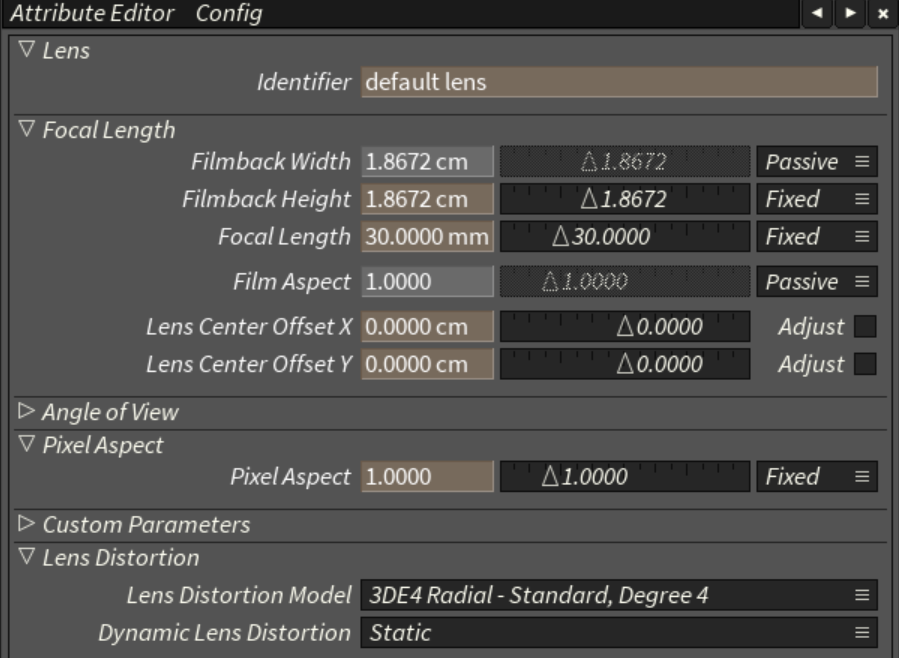Open Focal Length Fixed mode dropdown
The width and height of the screenshot is (899, 658).
point(816,237)
